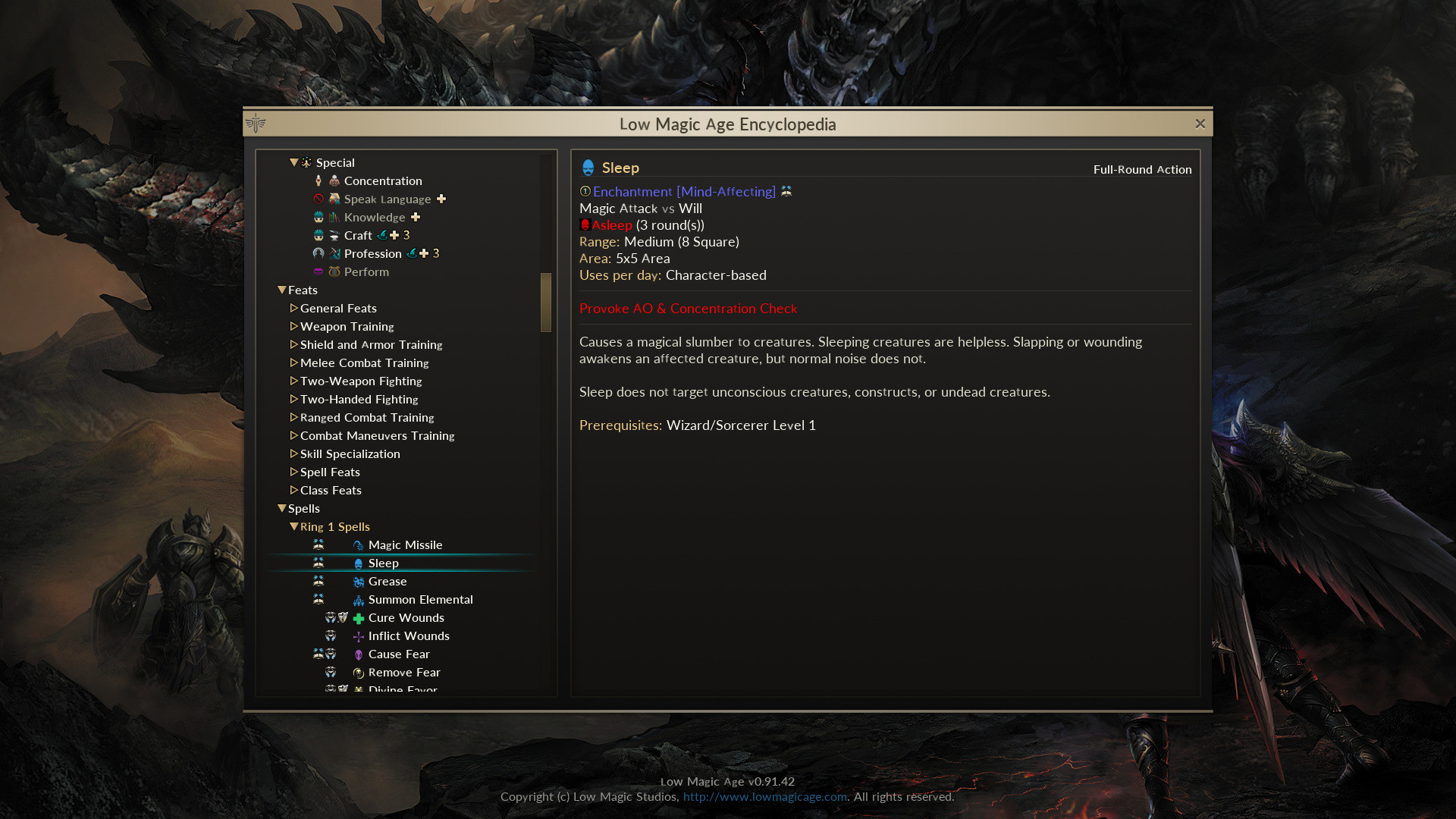Click the Inflict Wounds spell icon
This screenshot has height=819, width=1456.
[x=359, y=636]
